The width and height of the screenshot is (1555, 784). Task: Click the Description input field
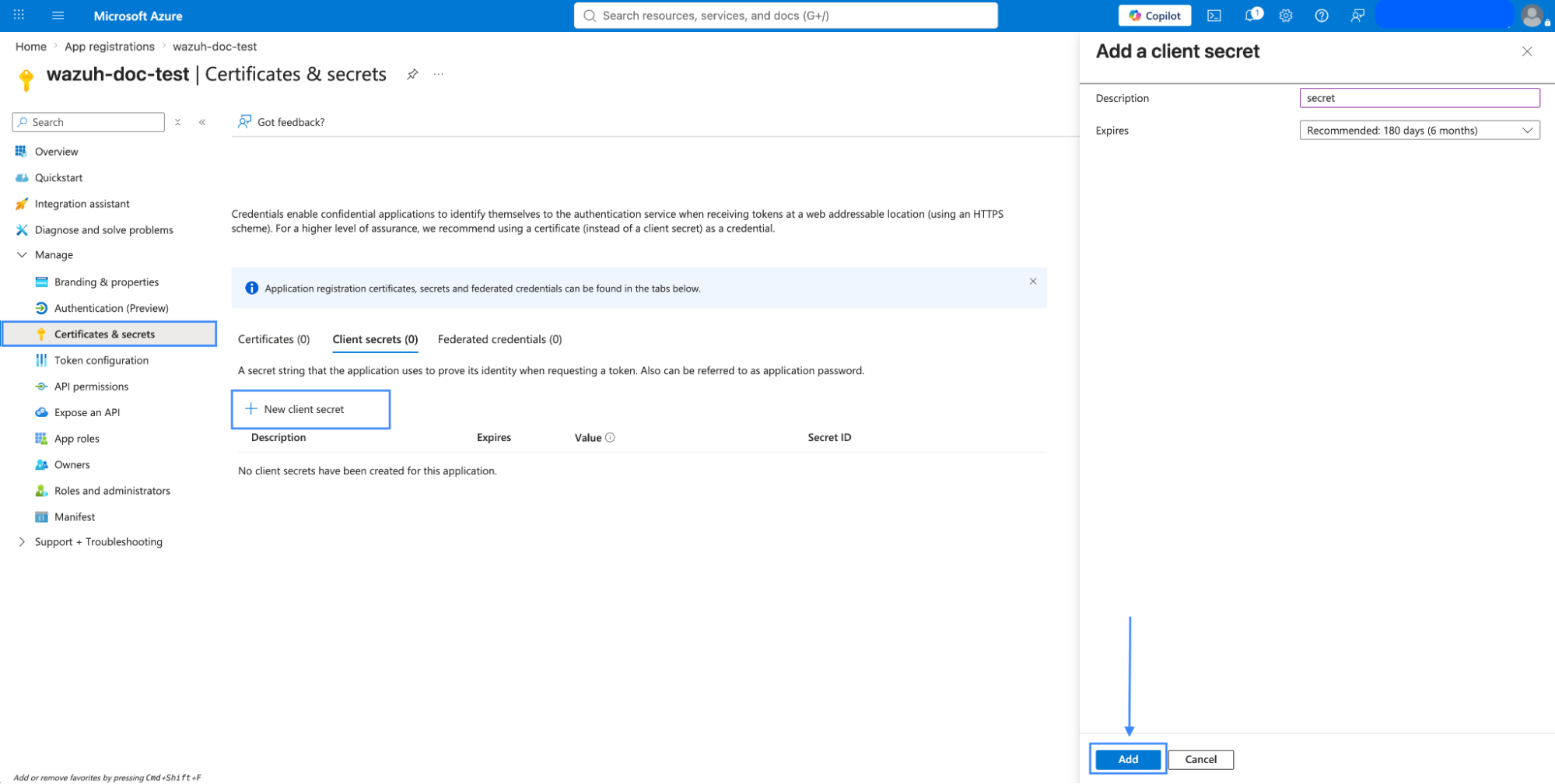click(x=1419, y=98)
